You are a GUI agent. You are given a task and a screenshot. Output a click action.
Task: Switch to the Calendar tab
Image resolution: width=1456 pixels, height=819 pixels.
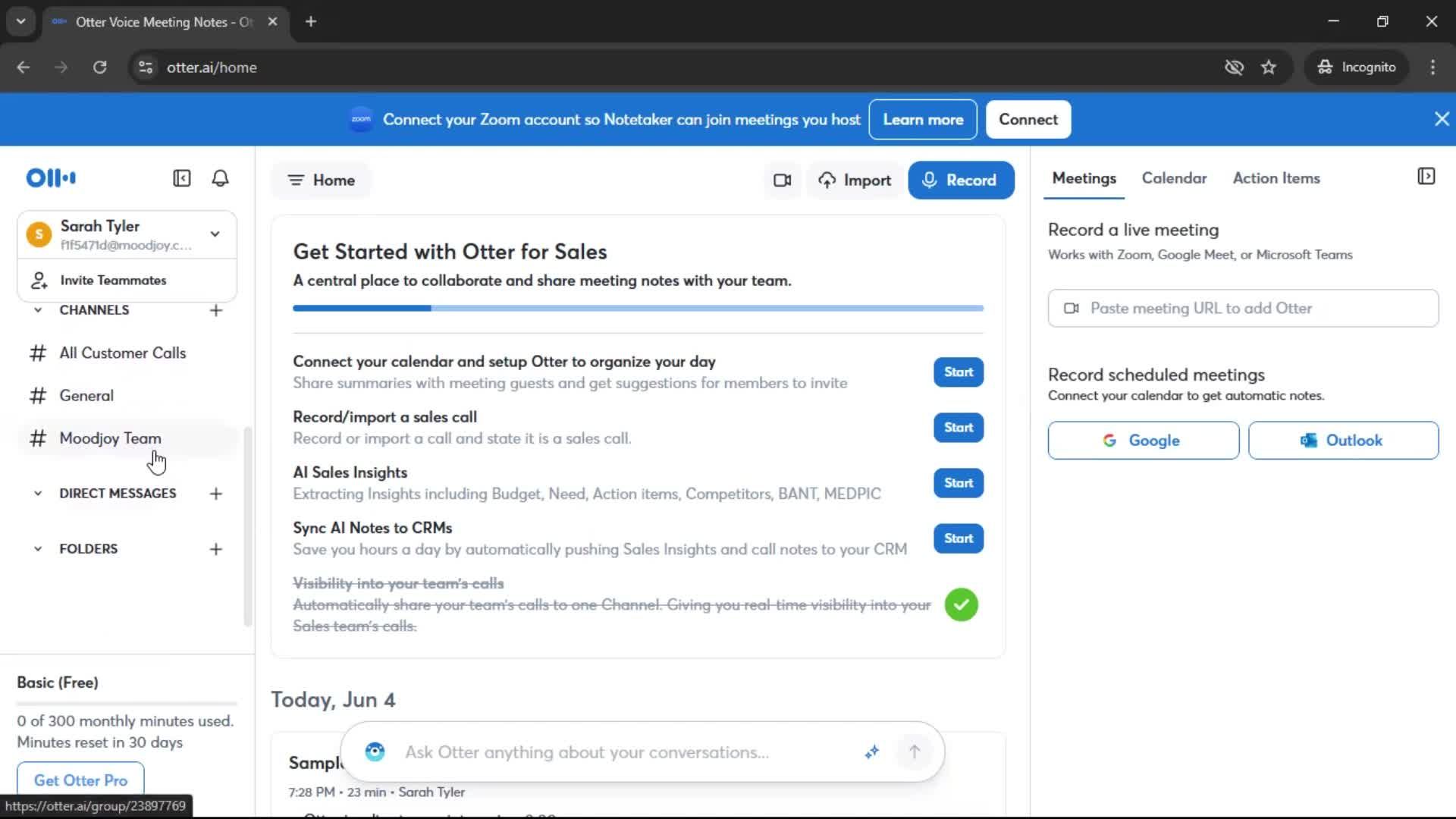tap(1174, 178)
